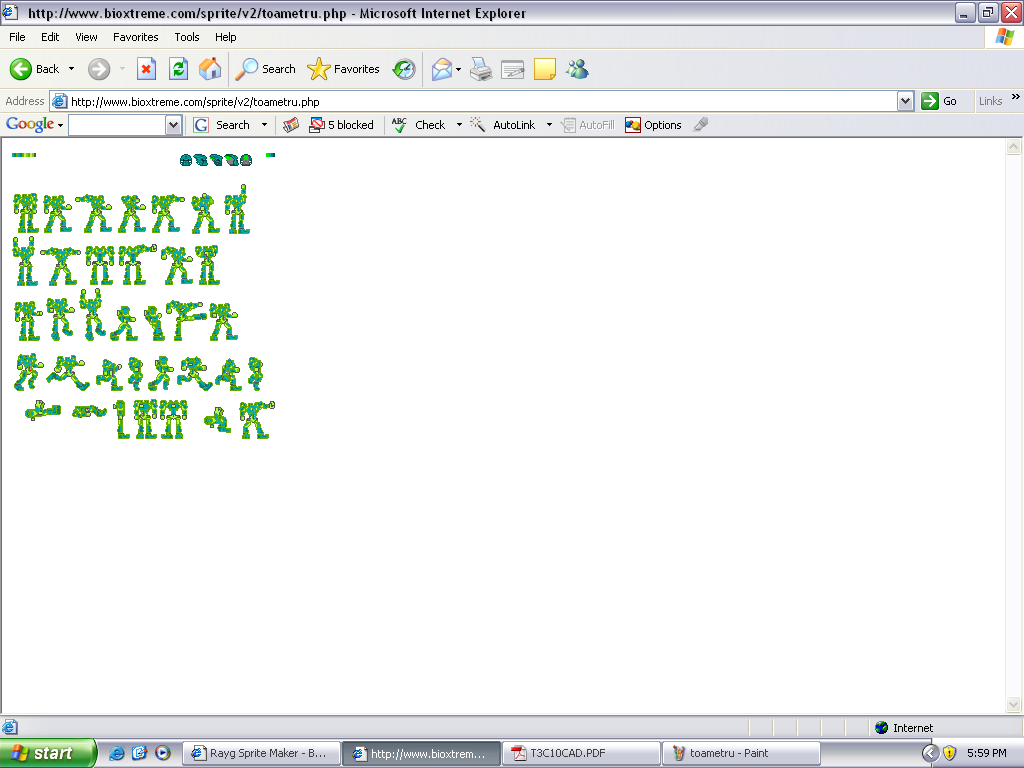Click the yellow Discuss note icon
This screenshot has width=1024, height=768.
(545, 69)
